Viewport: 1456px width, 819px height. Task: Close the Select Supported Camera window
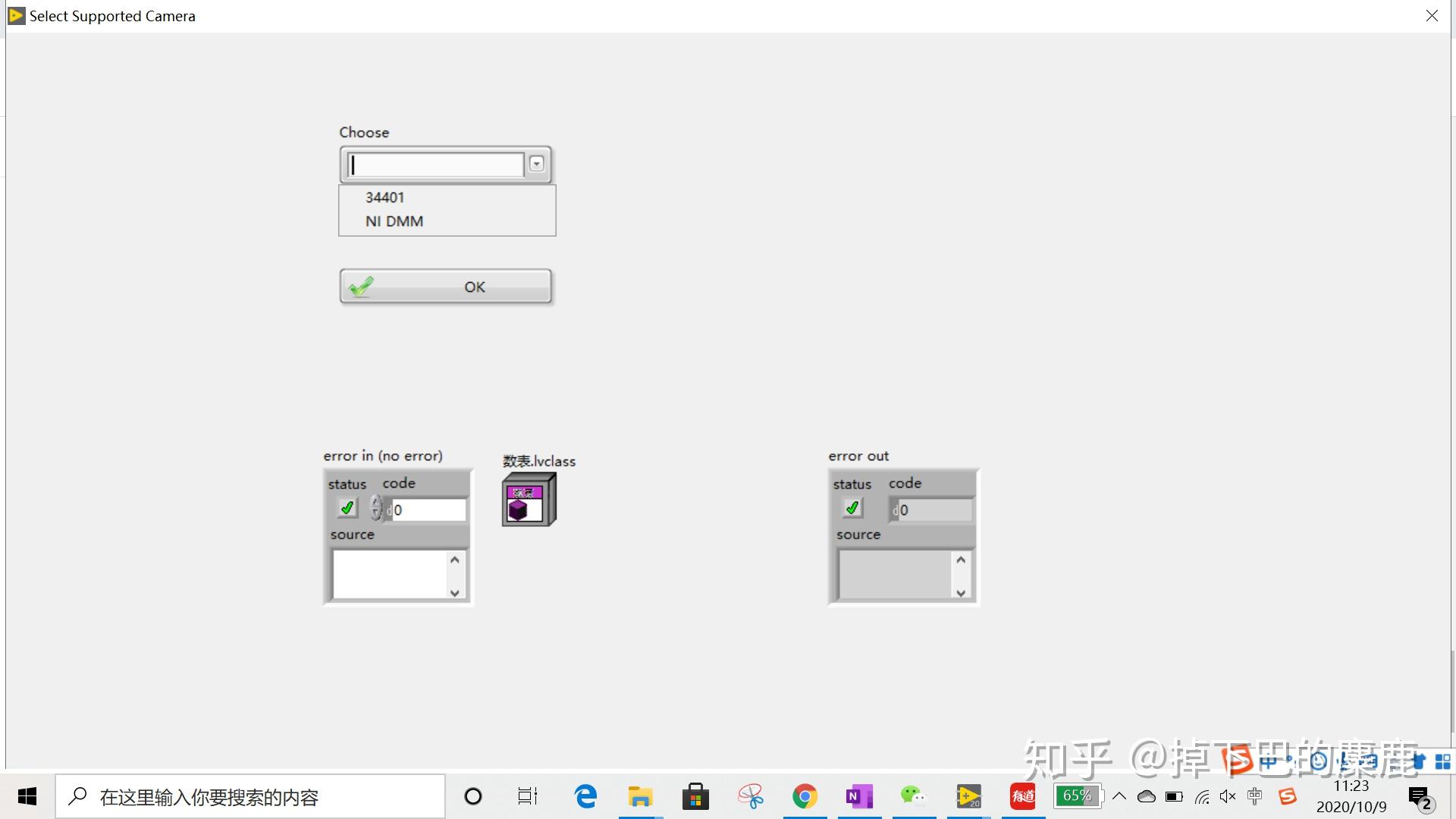click(x=1432, y=15)
